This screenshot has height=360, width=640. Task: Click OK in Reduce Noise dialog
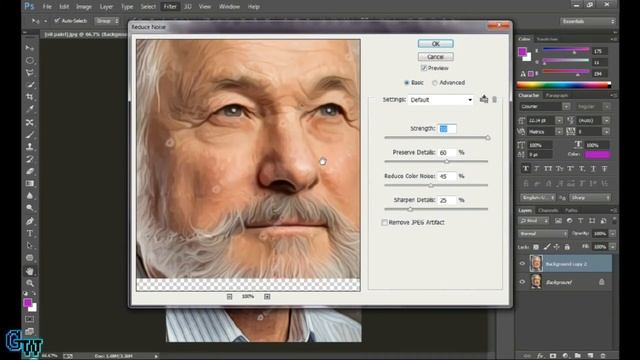[436, 44]
